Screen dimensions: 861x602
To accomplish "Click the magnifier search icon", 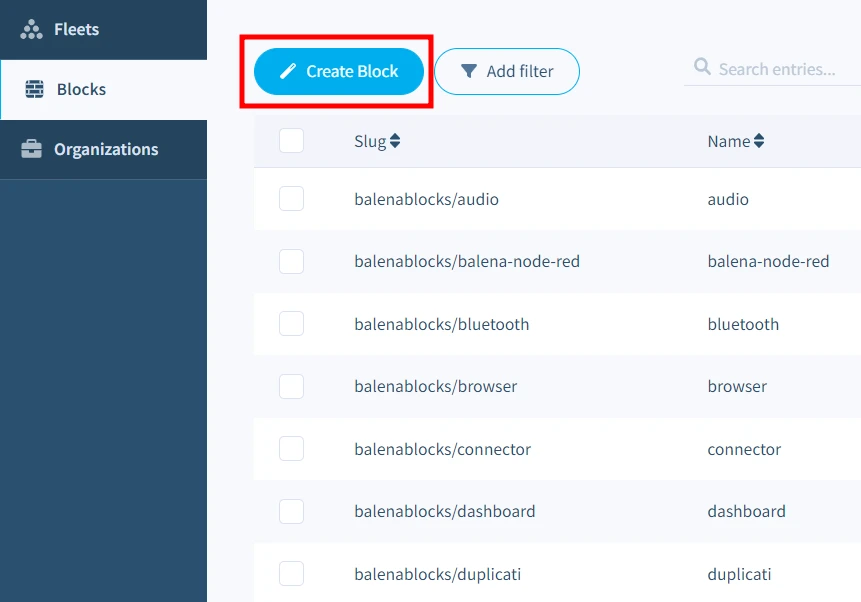I will click(703, 69).
